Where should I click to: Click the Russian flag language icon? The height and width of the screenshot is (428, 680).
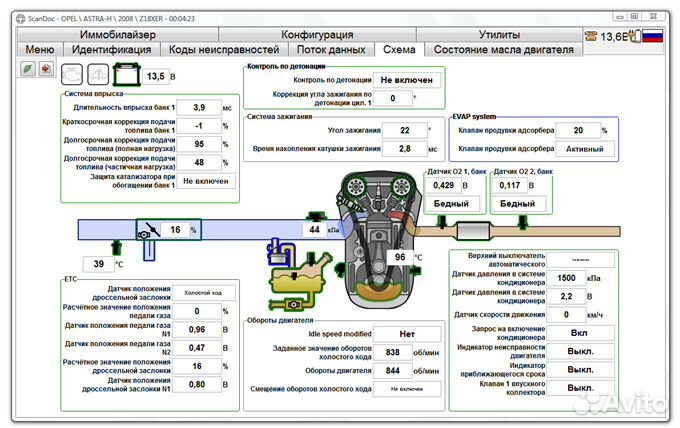[x=653, y=35]
